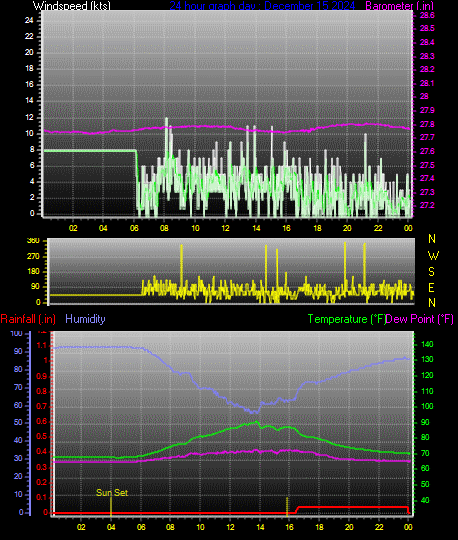458x540 pixels.
Task: Click the rainfall value 0.9
Action: pos(42,376)
